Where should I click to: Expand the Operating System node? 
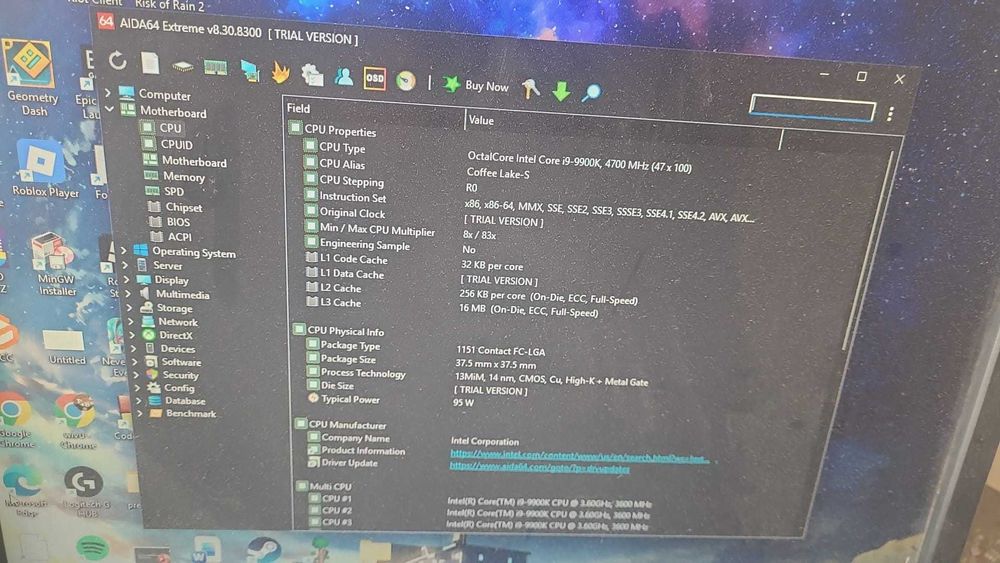[124, 251]
